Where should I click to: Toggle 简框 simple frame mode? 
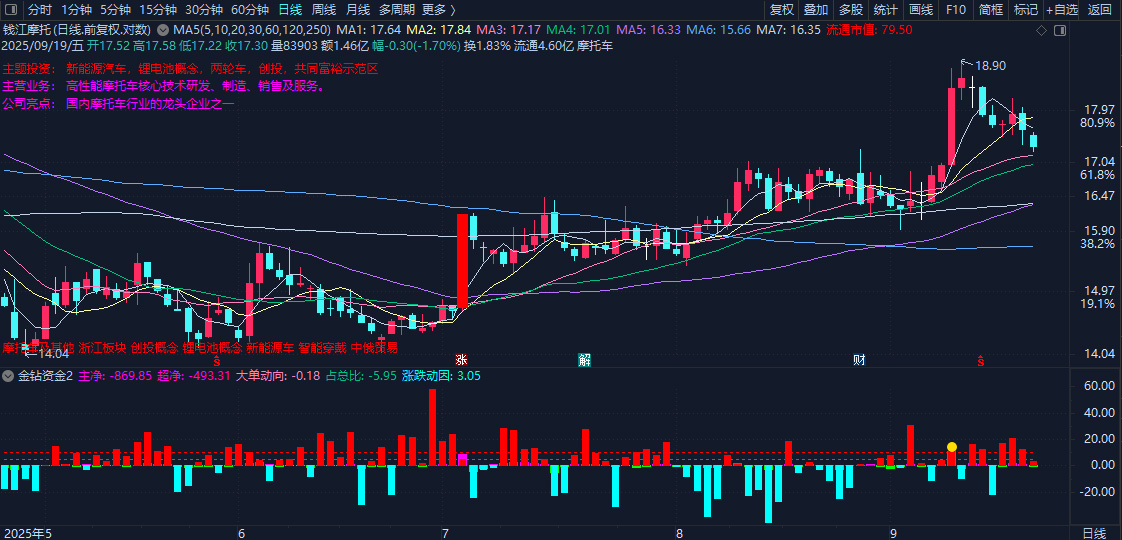(x=991, y=10)
